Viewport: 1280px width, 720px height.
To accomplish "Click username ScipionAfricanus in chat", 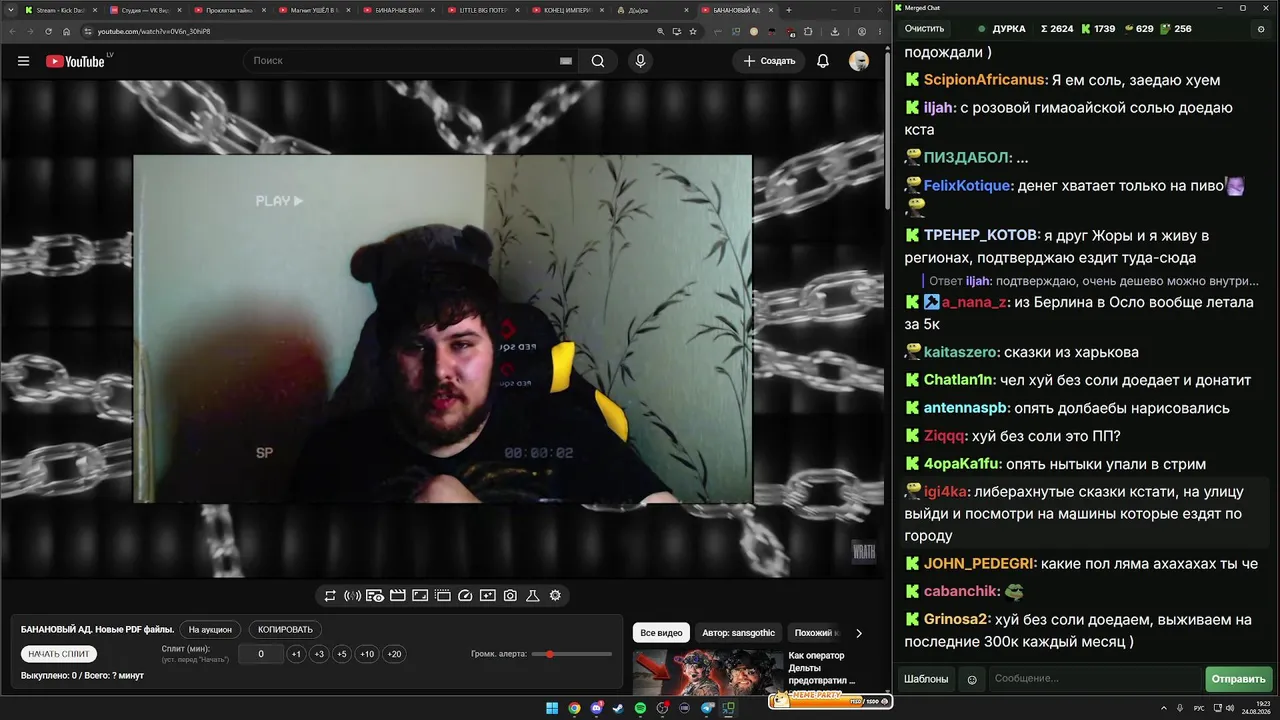I will 986,80.
